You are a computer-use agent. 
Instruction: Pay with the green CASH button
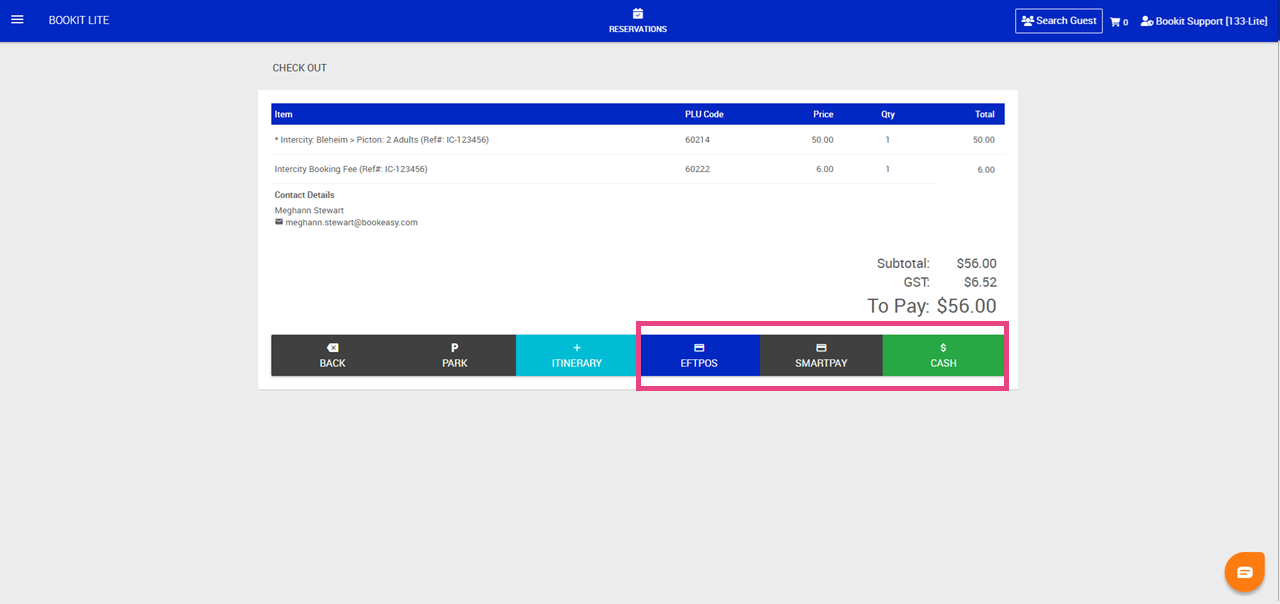pos(944,355)
